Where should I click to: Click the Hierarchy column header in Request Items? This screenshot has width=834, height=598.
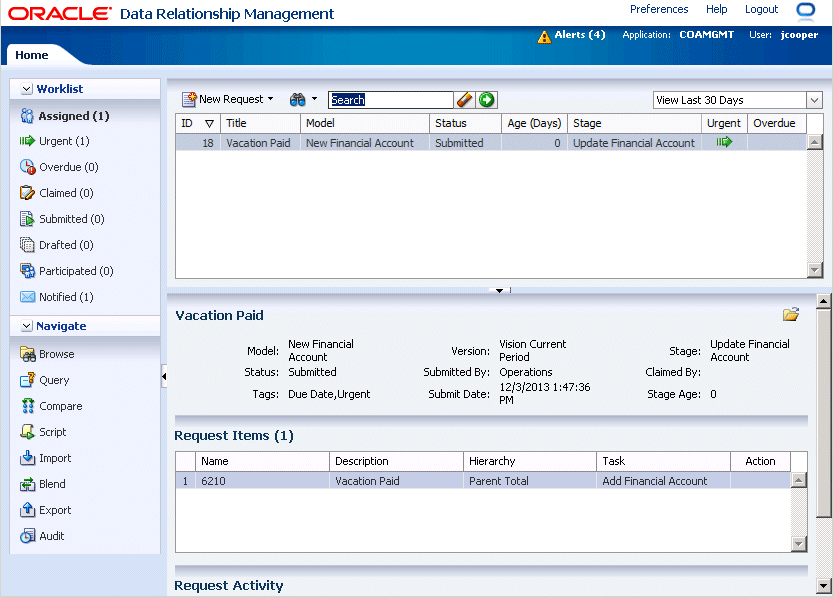[x=529, y=461]
